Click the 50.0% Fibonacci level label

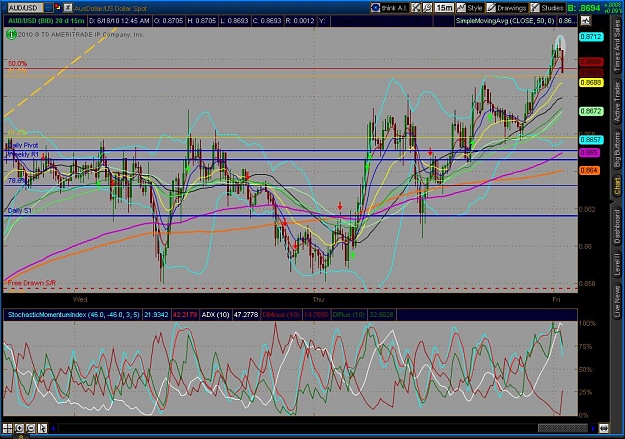point(18,63)
